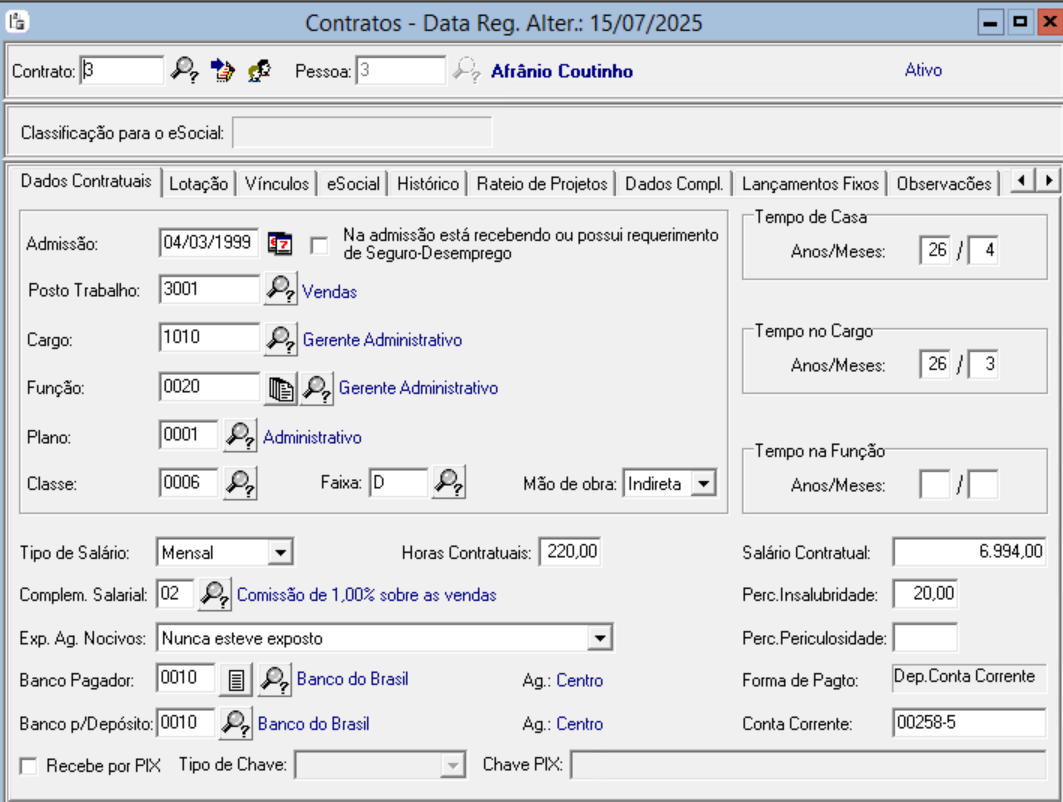Expand the Exp. Ag. Nocivos dropdown

click(x=599, y=637)
